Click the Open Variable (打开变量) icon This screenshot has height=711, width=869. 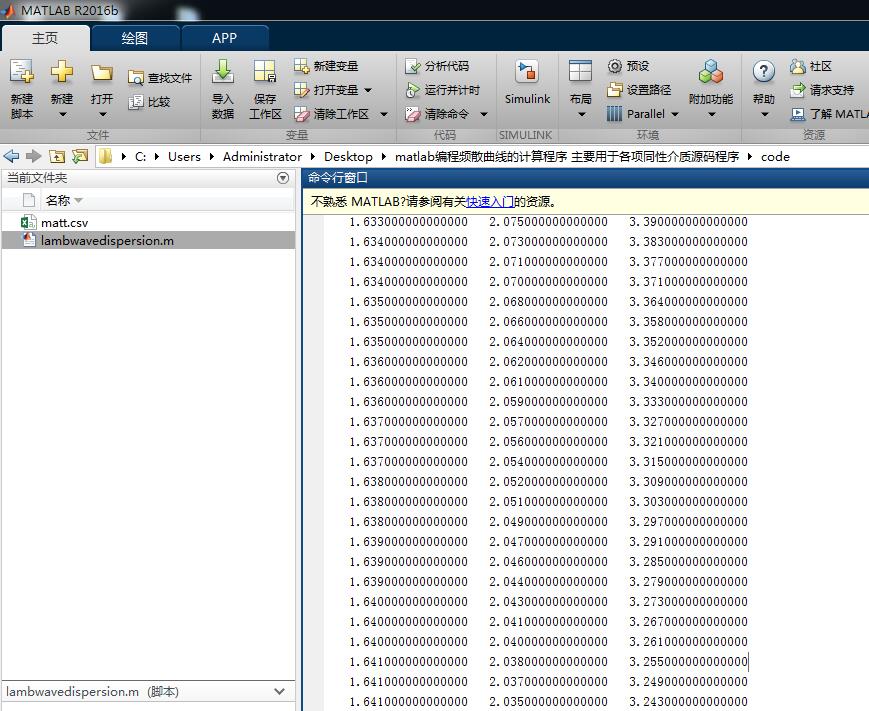301,90
